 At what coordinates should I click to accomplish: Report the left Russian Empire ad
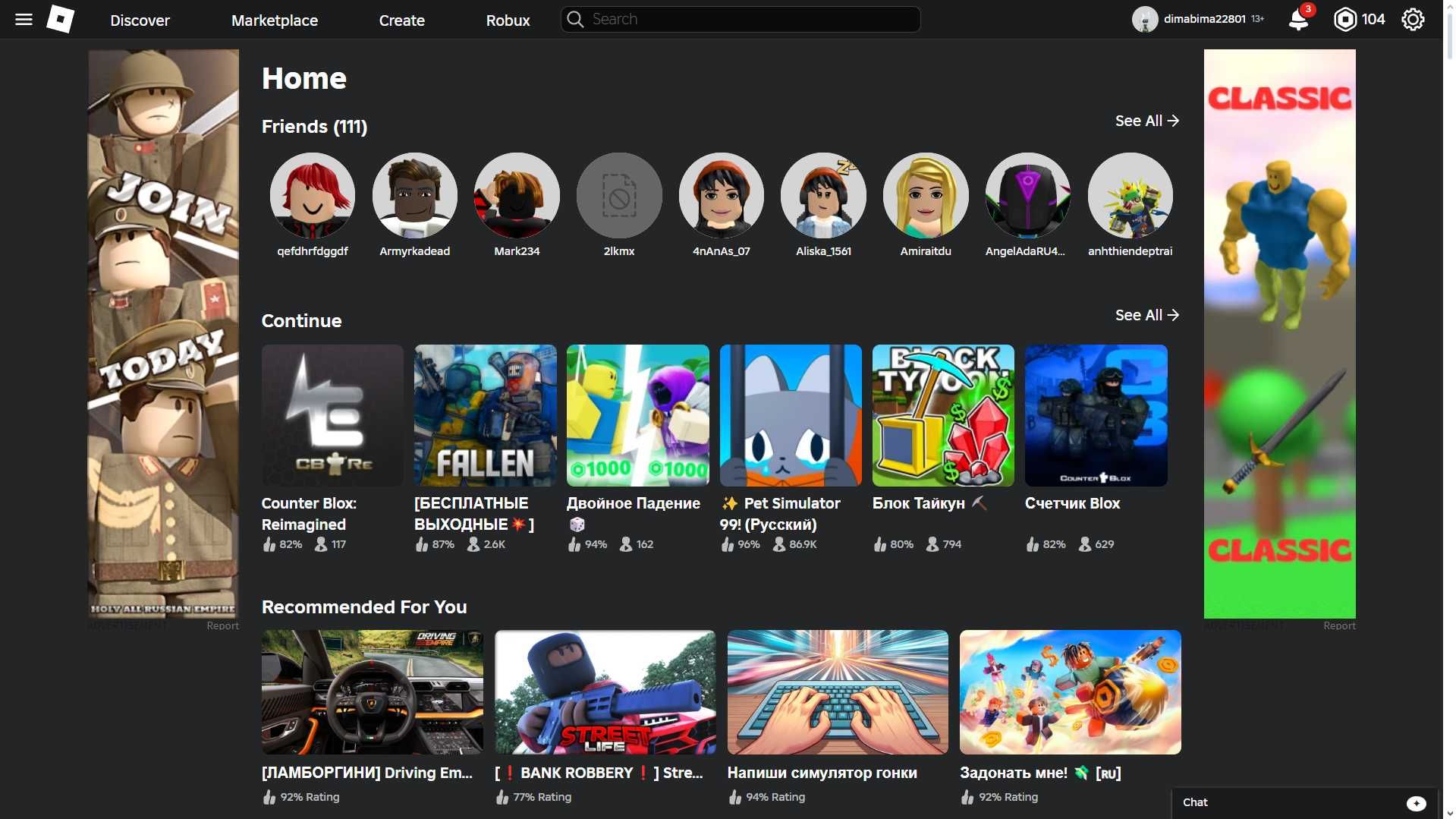pyautogui.click(x=222, y=626)
